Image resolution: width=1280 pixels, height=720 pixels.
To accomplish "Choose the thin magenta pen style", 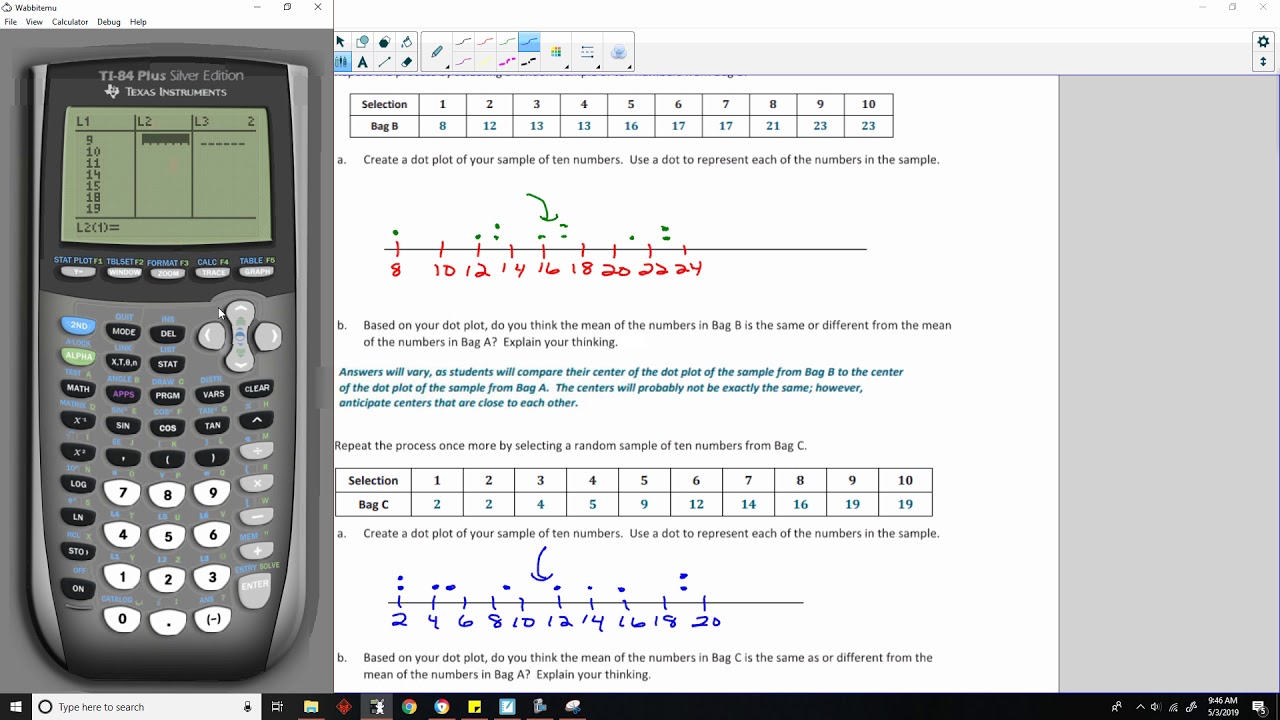I will 463,62.
